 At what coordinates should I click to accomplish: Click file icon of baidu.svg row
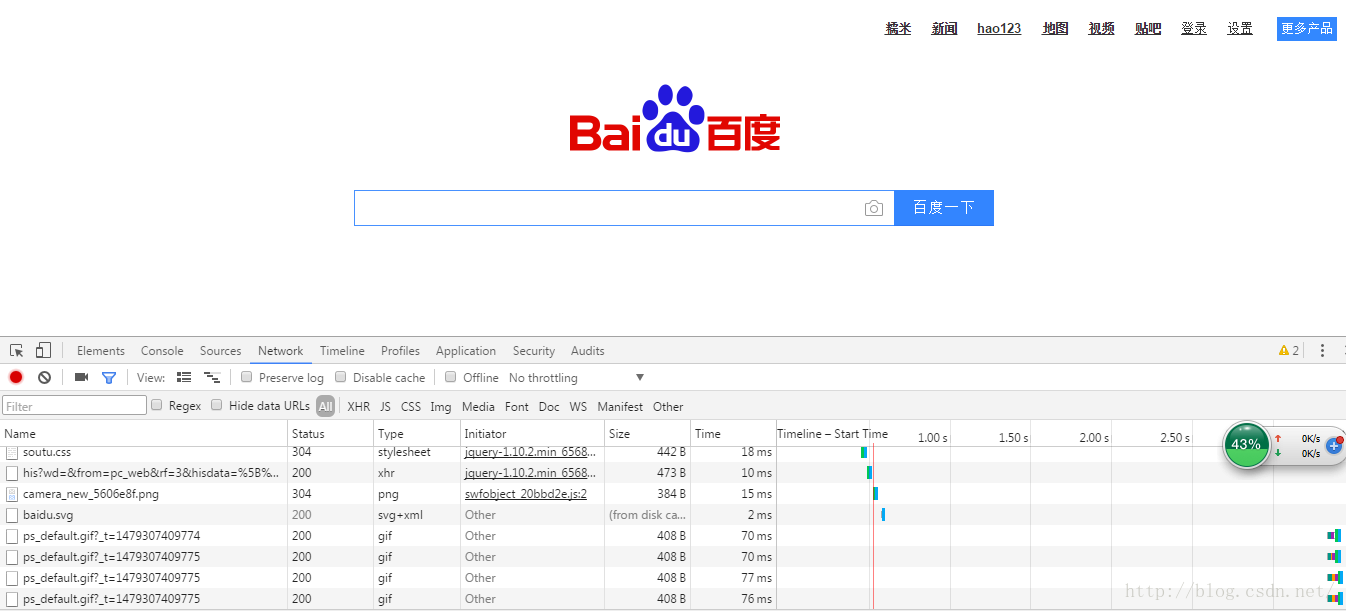(x=12, y=515)
